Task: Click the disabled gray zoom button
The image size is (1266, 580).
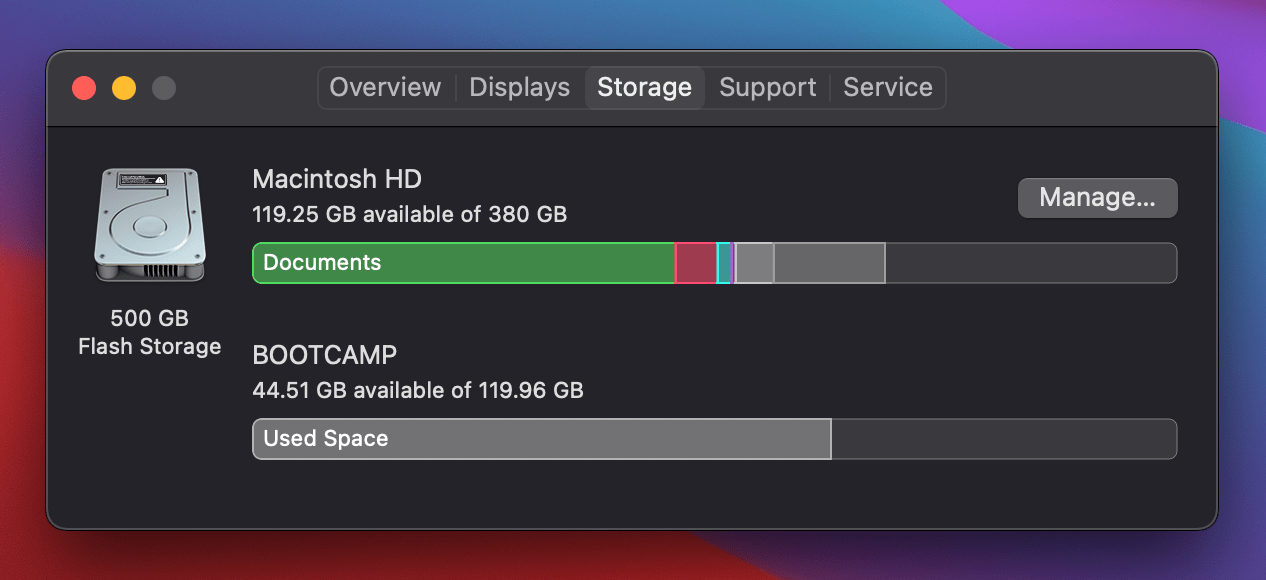Action: point(164,88)
